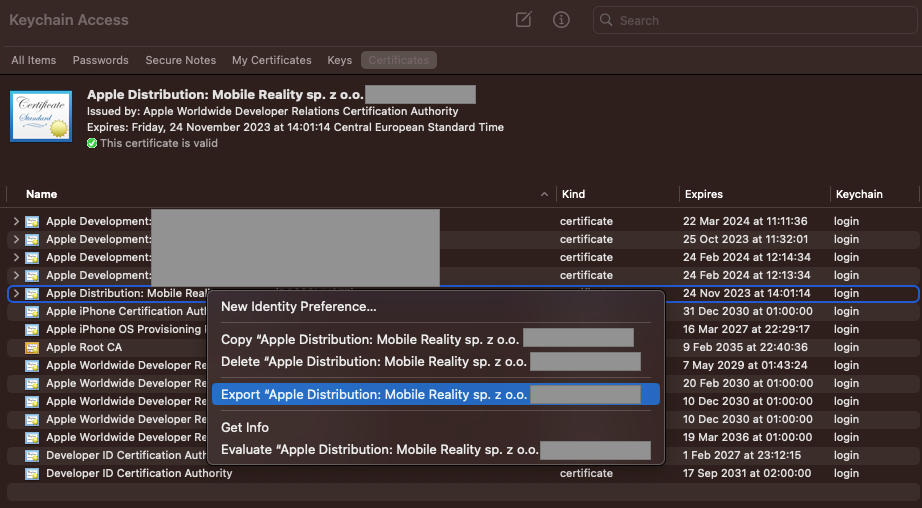The width and height of the screenshot is (922, 508).
Task: Click the Apple Distribution row certificate icon
Action: point(32,293)
